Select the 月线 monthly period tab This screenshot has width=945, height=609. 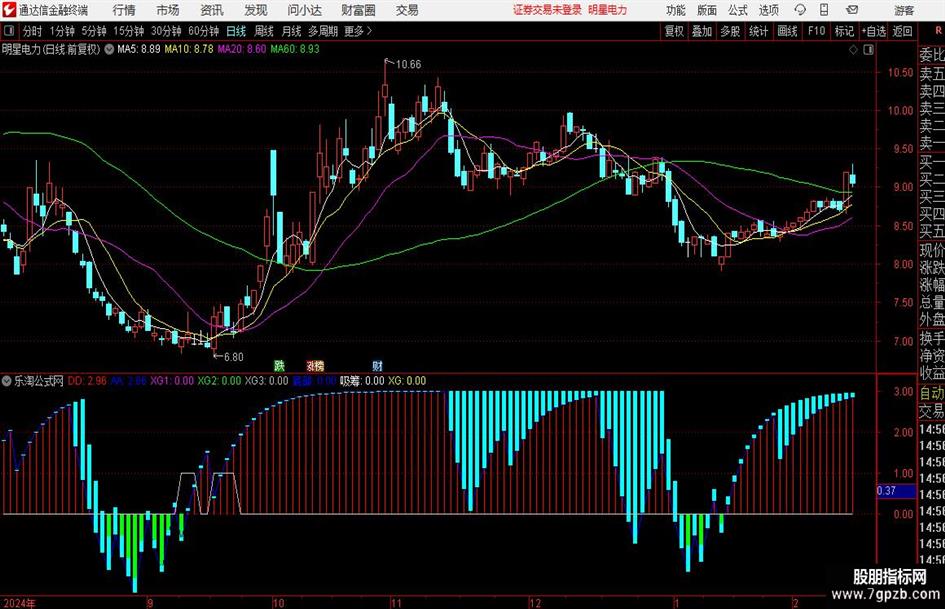292,31
